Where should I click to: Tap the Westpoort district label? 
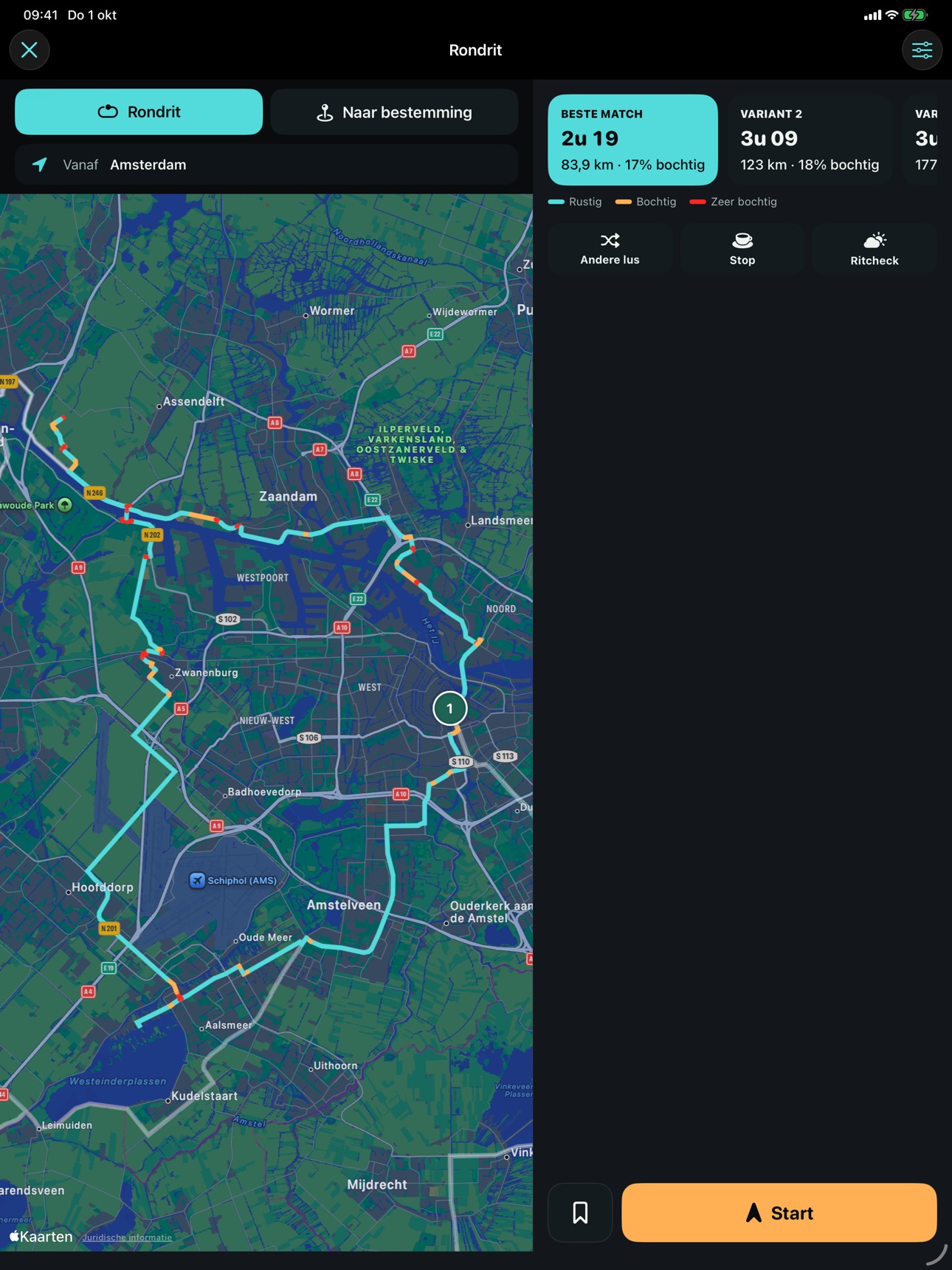[x=263, y=577]
